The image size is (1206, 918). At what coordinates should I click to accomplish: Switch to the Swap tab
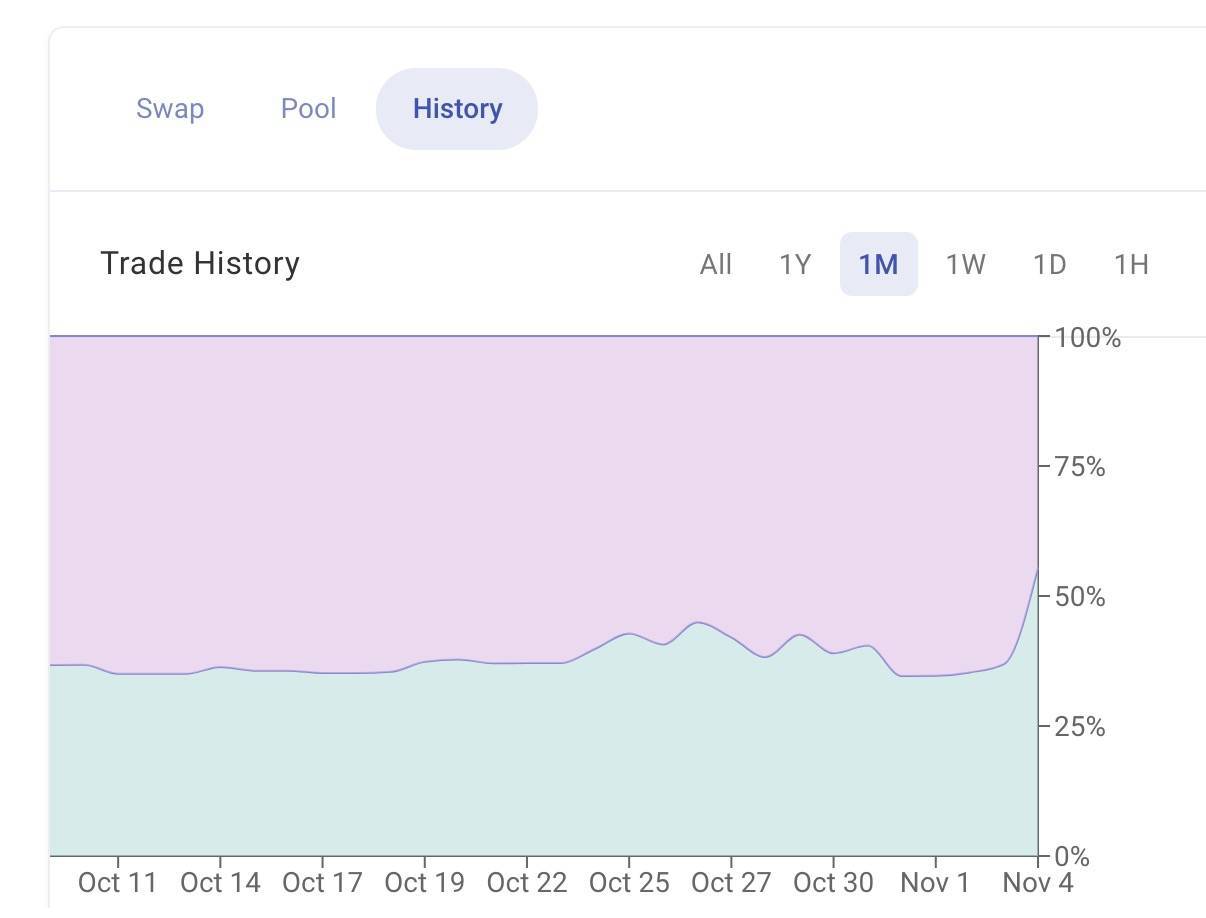170,109
